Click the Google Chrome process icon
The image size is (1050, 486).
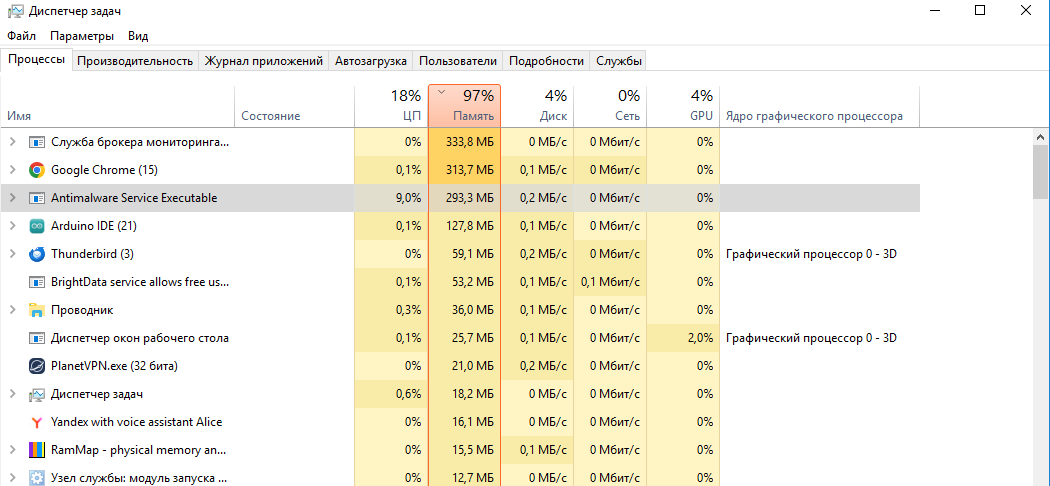coord(37,170)
